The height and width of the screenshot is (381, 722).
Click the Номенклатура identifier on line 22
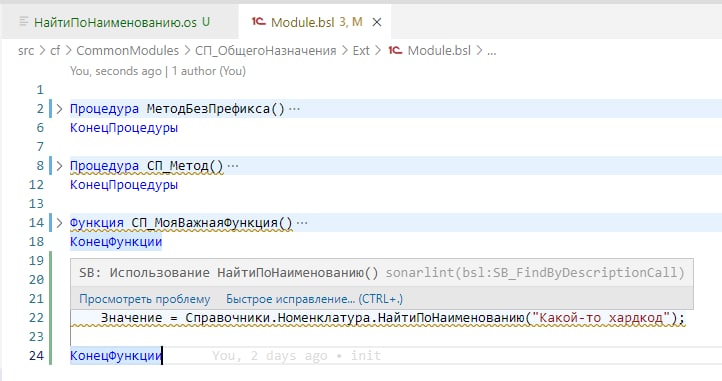click(324, 318)
